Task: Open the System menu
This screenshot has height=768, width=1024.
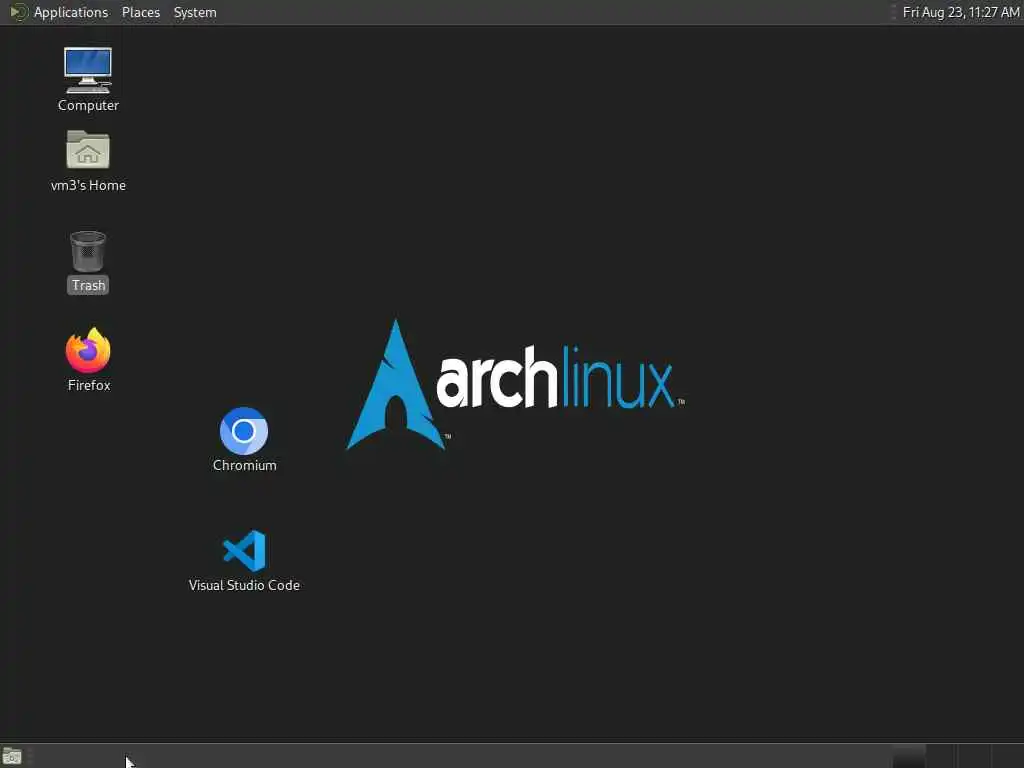Action: [195, 12]
